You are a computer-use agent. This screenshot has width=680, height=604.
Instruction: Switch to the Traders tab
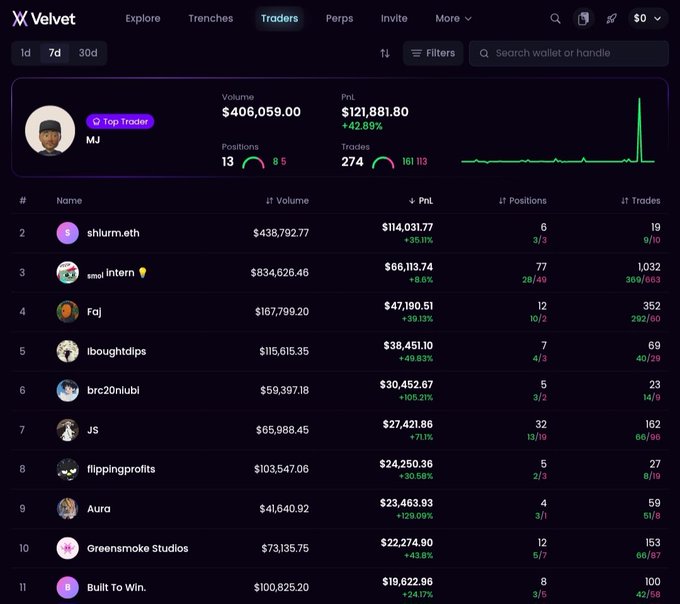pos(279,19)
